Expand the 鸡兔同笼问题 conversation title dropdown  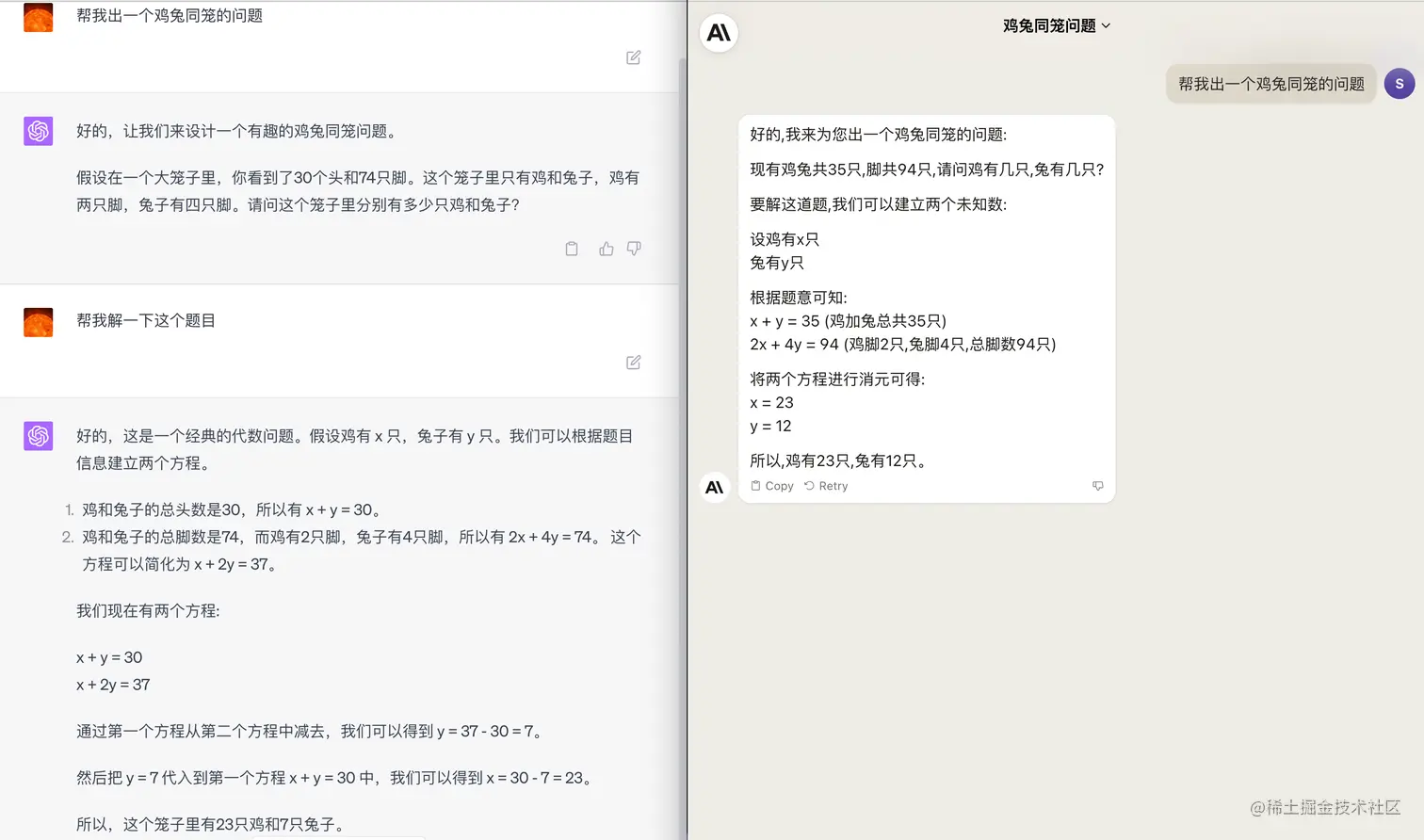1057,25
